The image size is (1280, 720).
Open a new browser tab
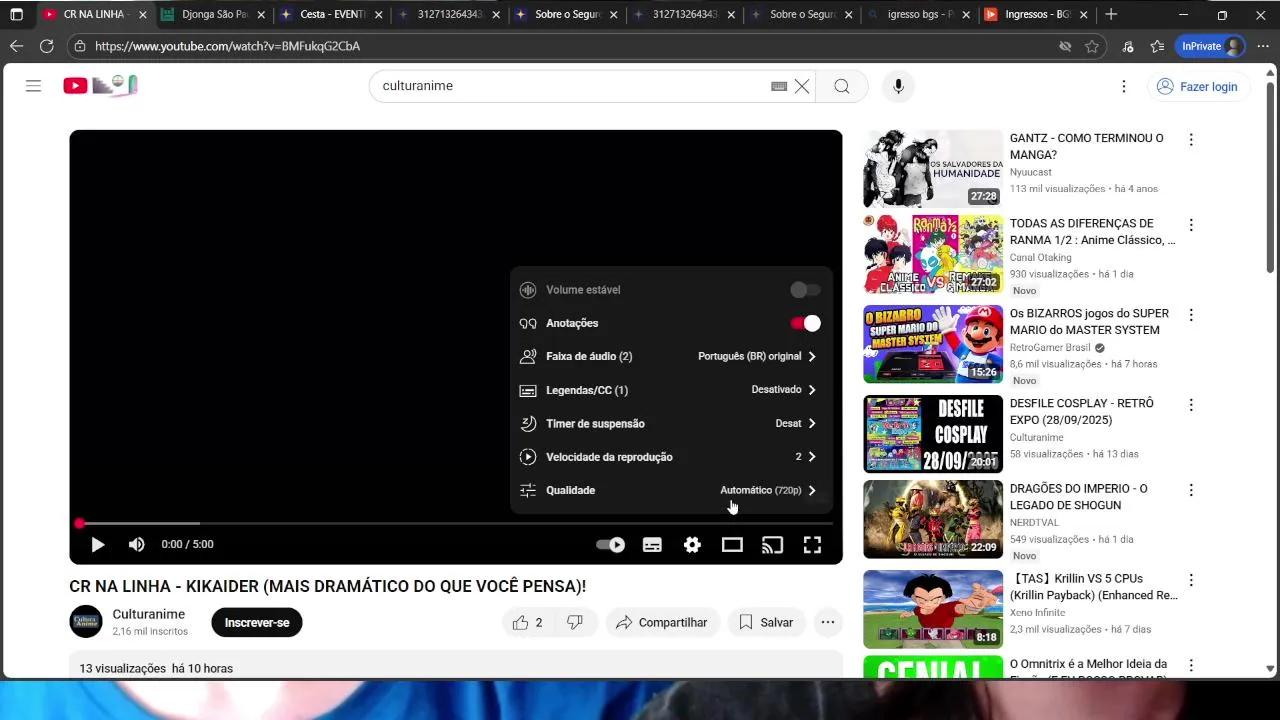coord(1111,15)
